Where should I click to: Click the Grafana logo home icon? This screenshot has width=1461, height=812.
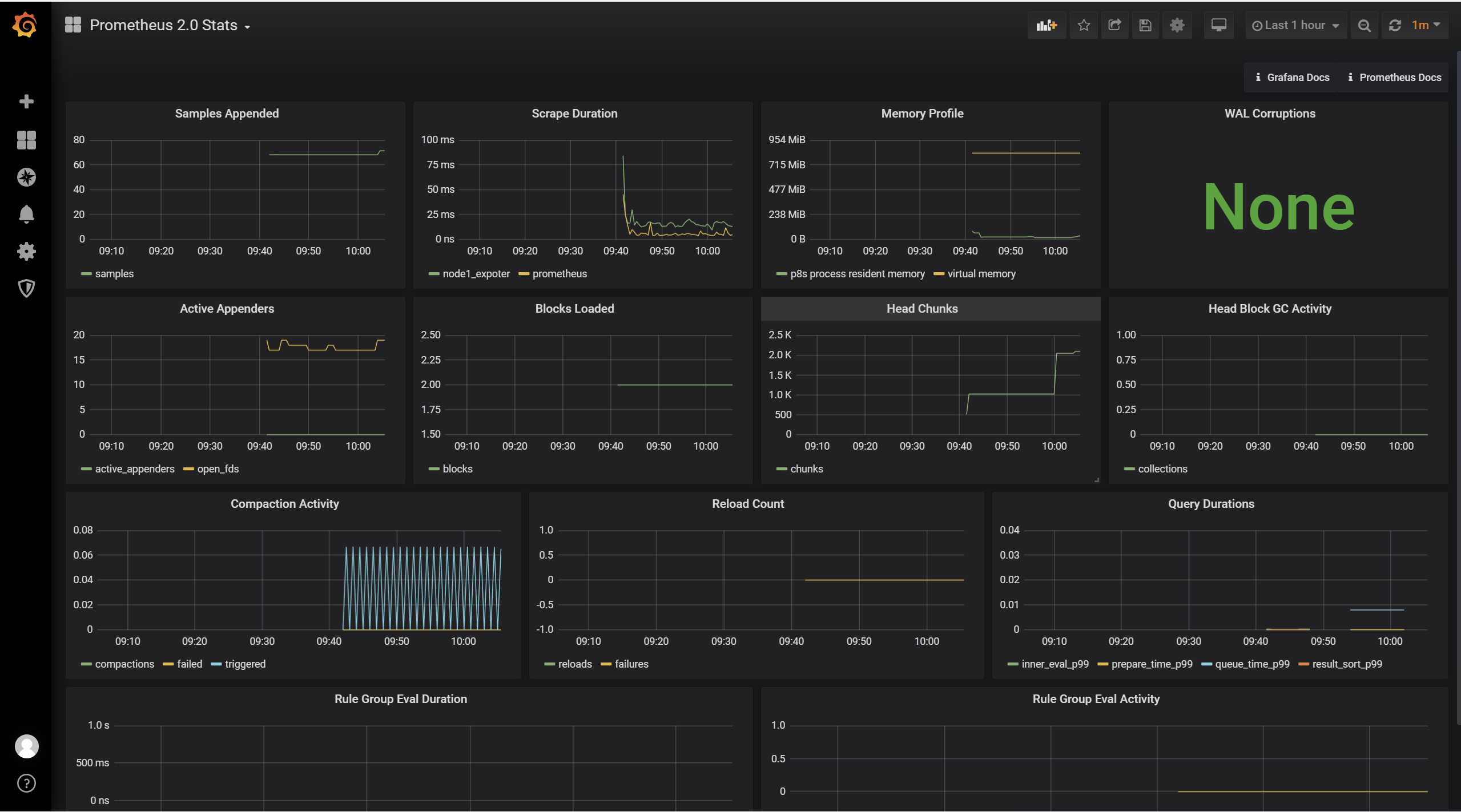25,25
